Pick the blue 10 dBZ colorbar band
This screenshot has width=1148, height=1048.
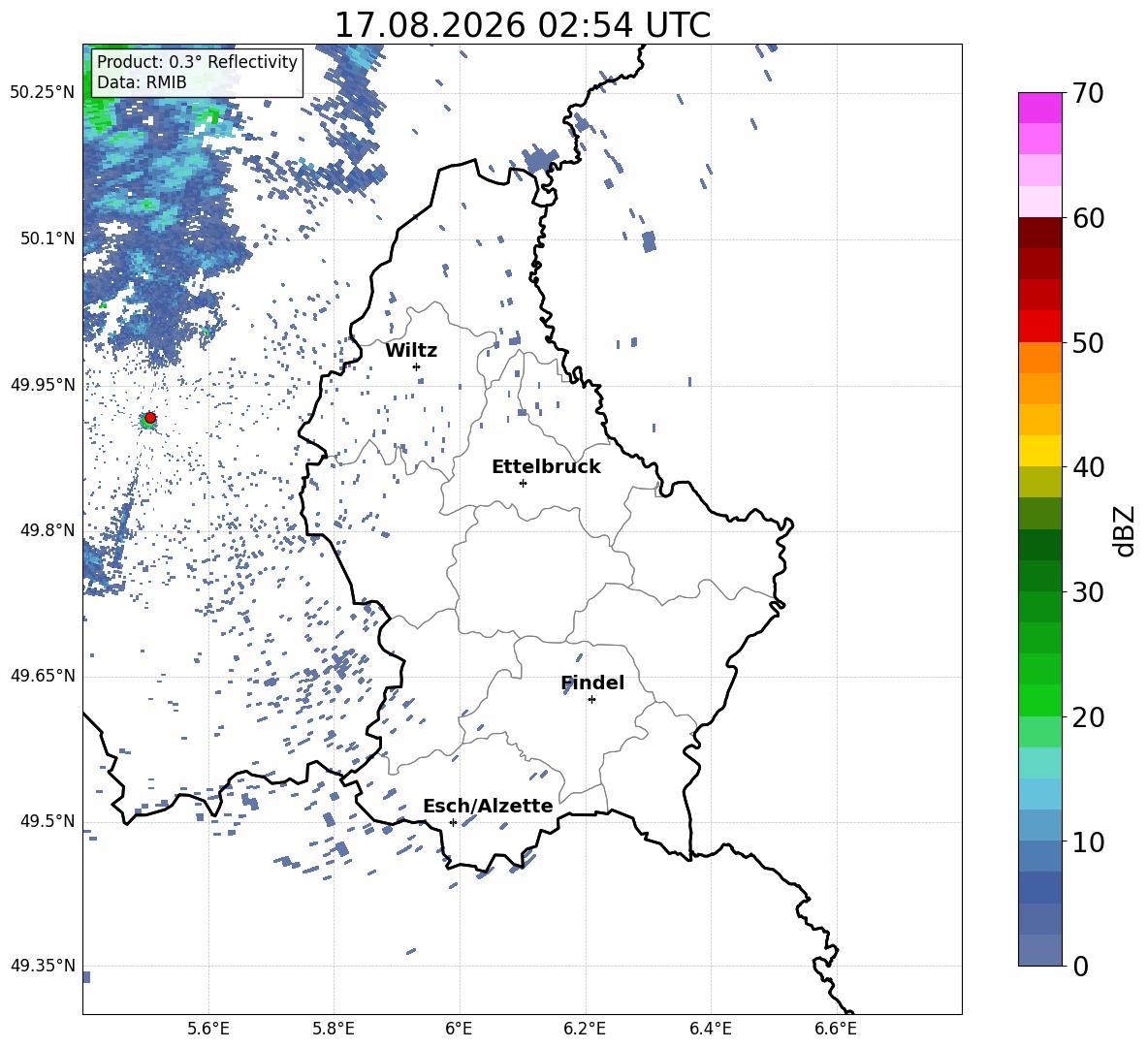click(x=1039, y=825)
